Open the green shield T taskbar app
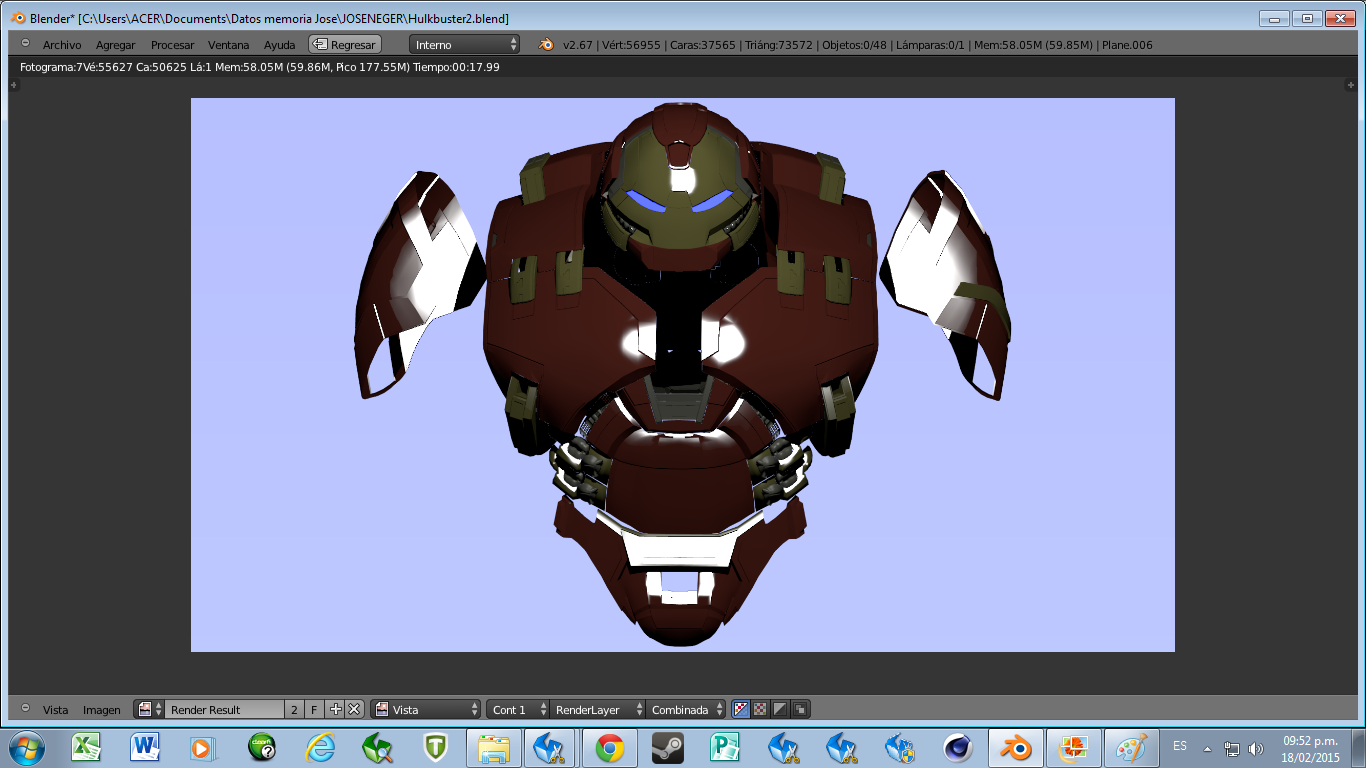This screenshot has height=770, width=1366. point(435,748)
